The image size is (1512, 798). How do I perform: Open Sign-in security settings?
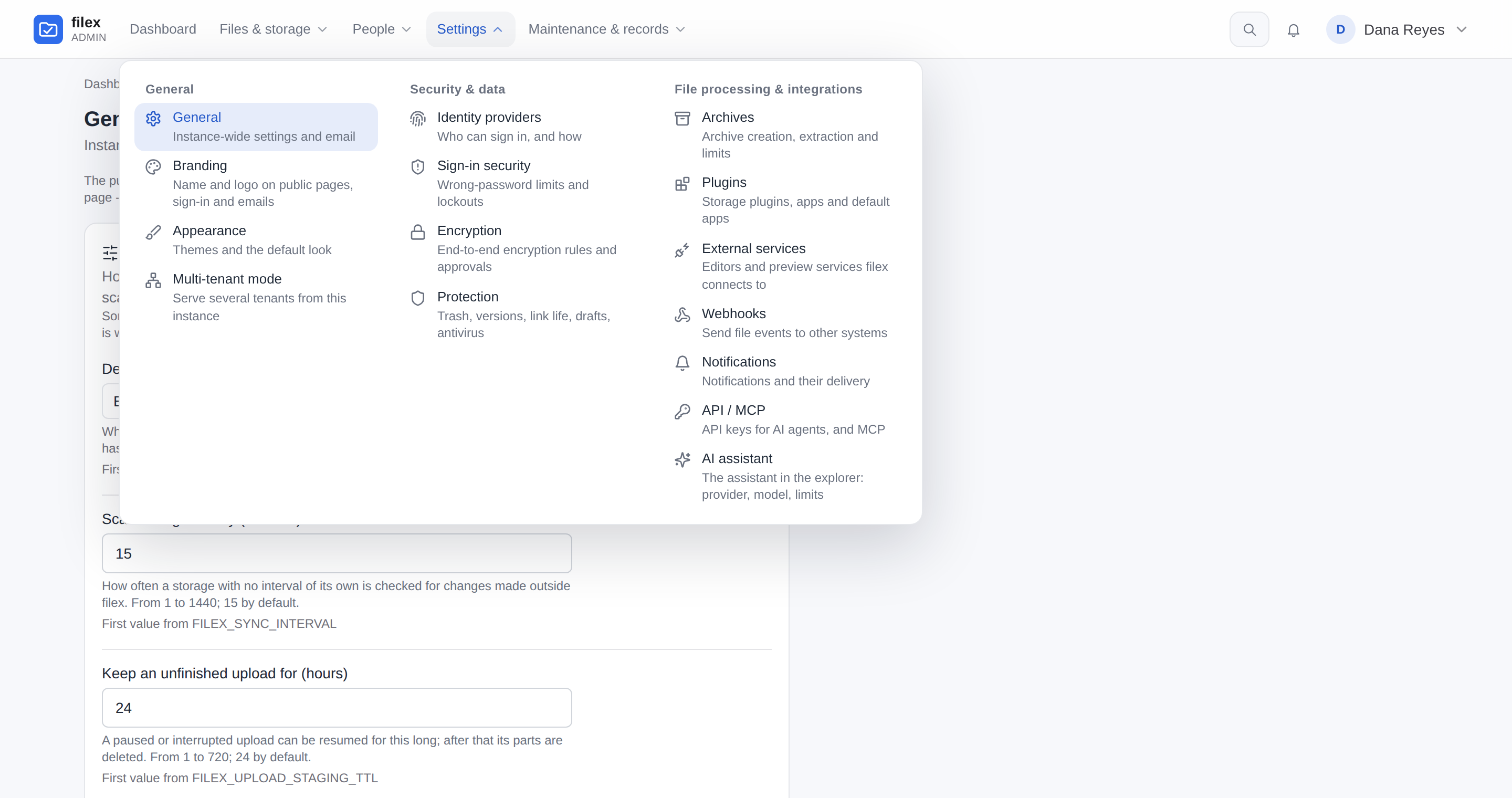click(x=521, y=184)
